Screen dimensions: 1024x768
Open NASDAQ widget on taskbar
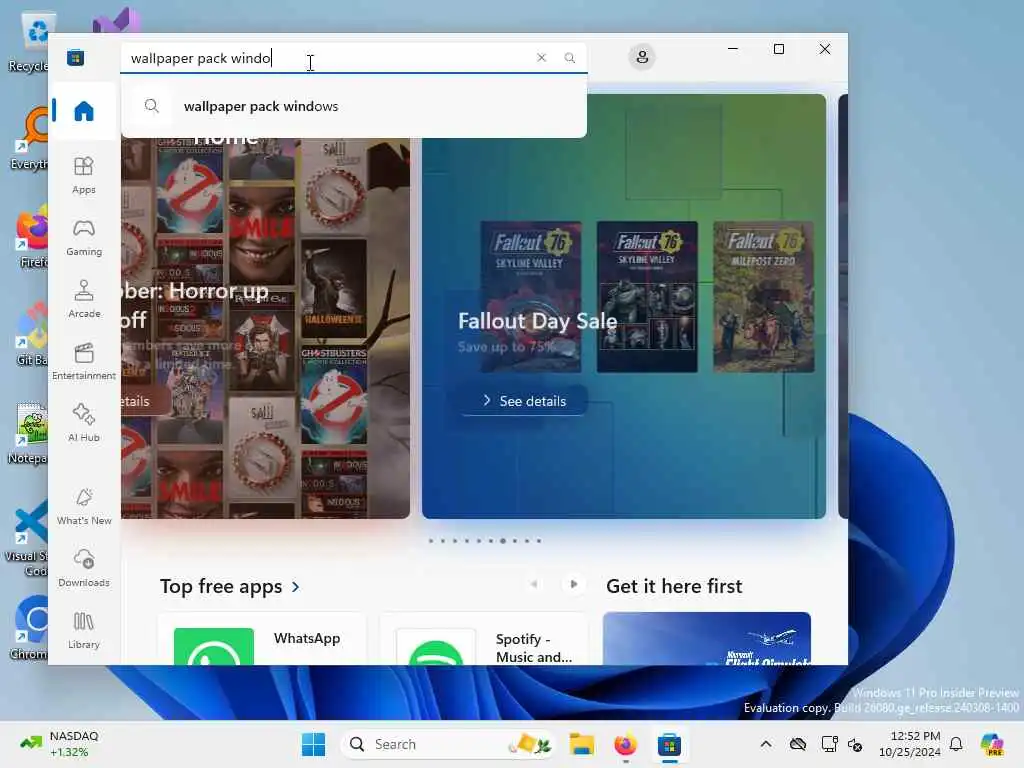tap(59, 744)
